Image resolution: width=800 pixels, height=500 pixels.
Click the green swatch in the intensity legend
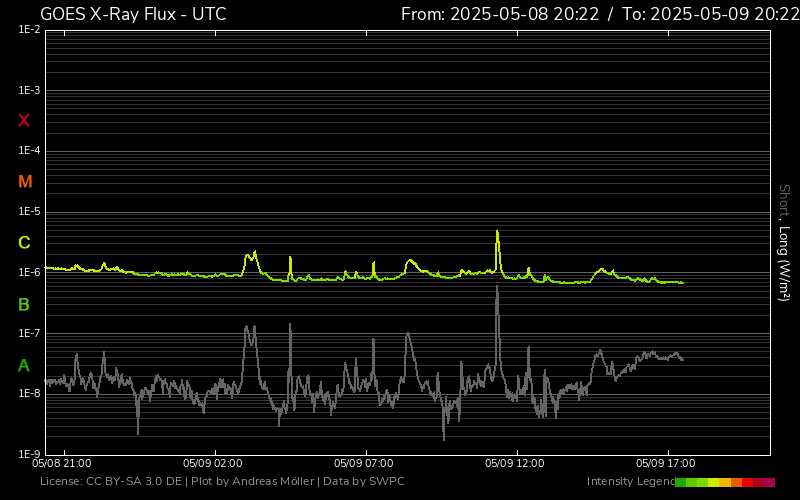[x=685, y=482]
